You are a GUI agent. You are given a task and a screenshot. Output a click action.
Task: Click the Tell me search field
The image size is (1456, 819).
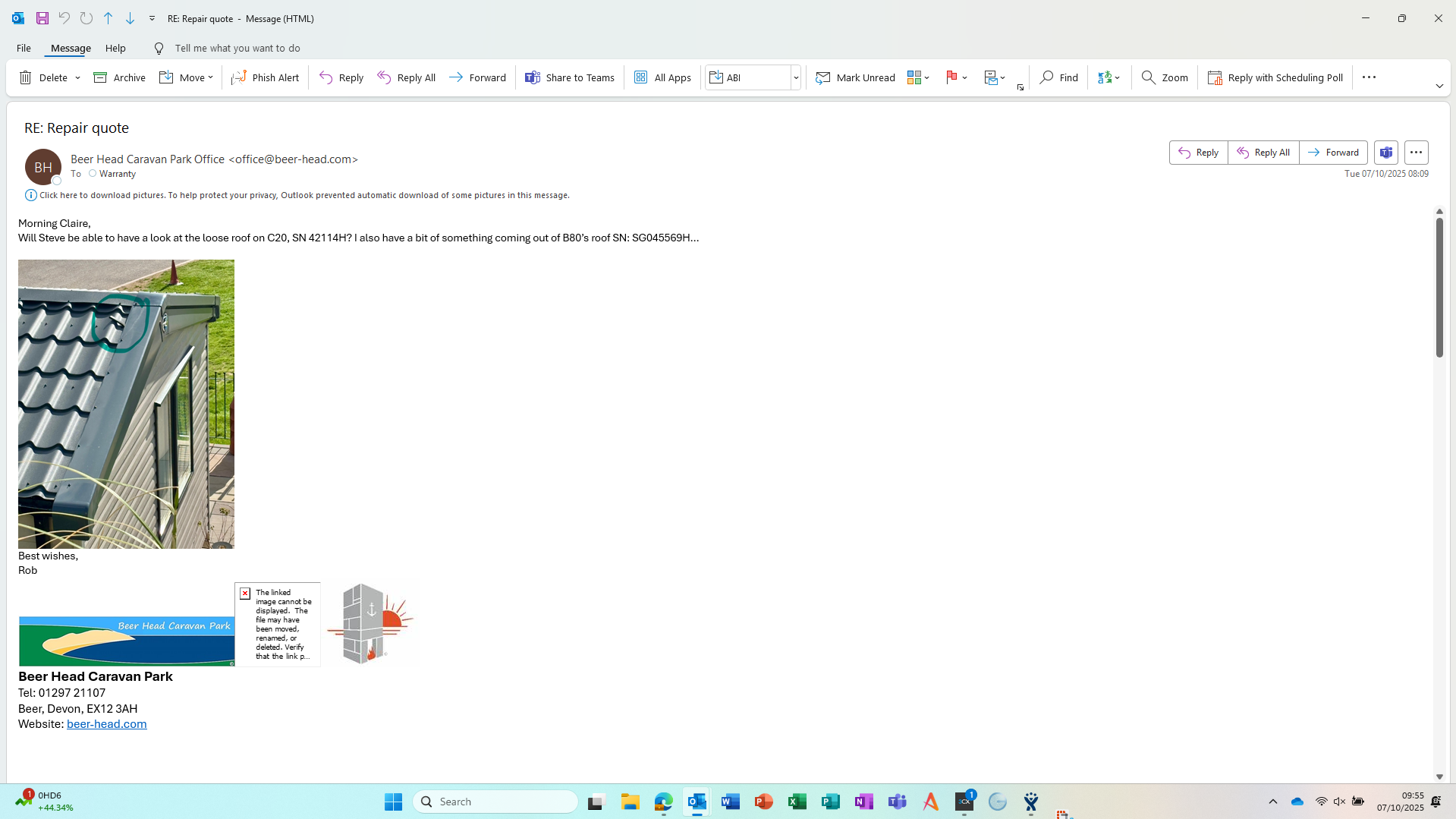(x=237, y=48)
